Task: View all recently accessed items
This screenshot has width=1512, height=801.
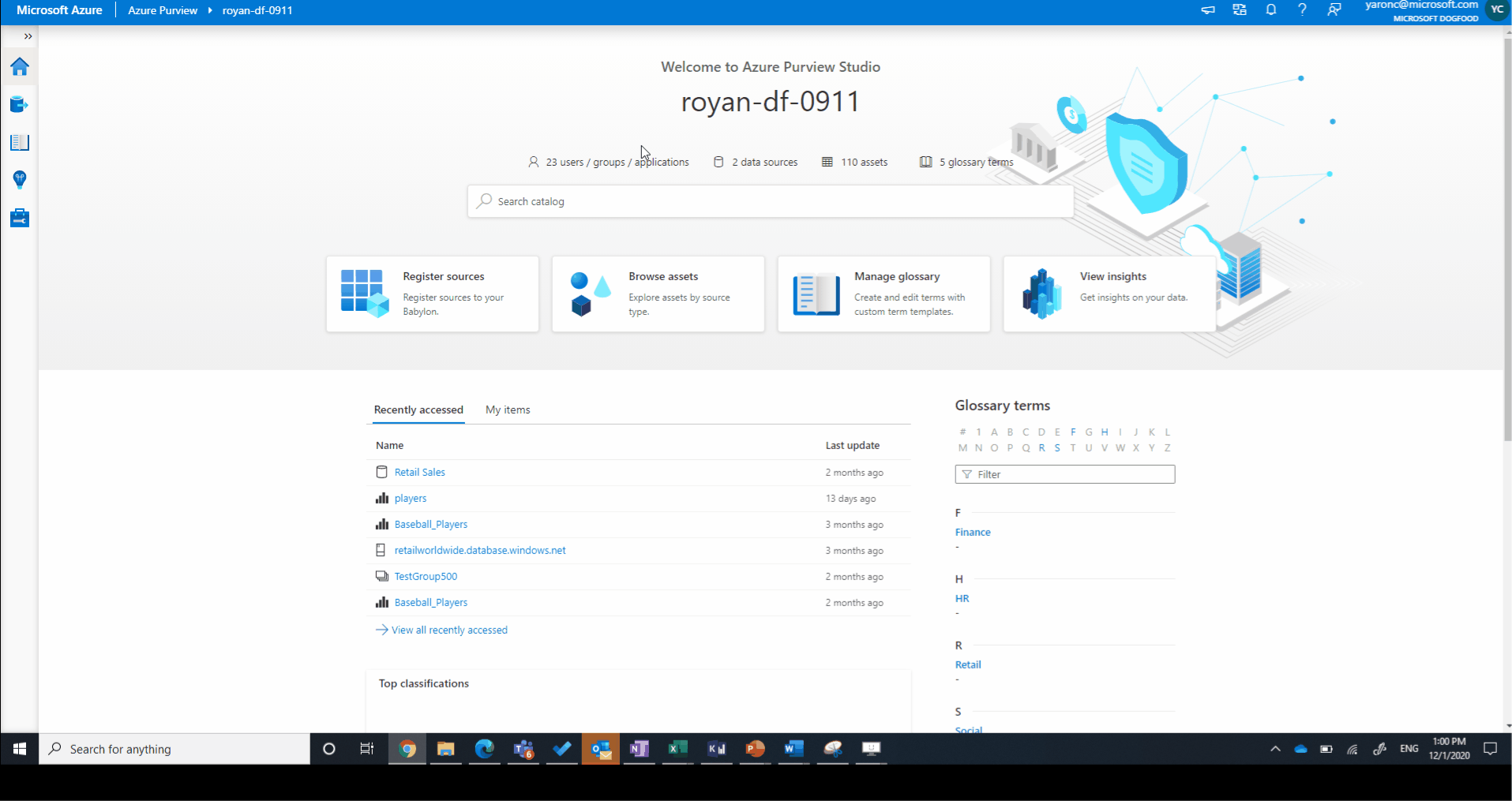Action: (x=448, y=630)
